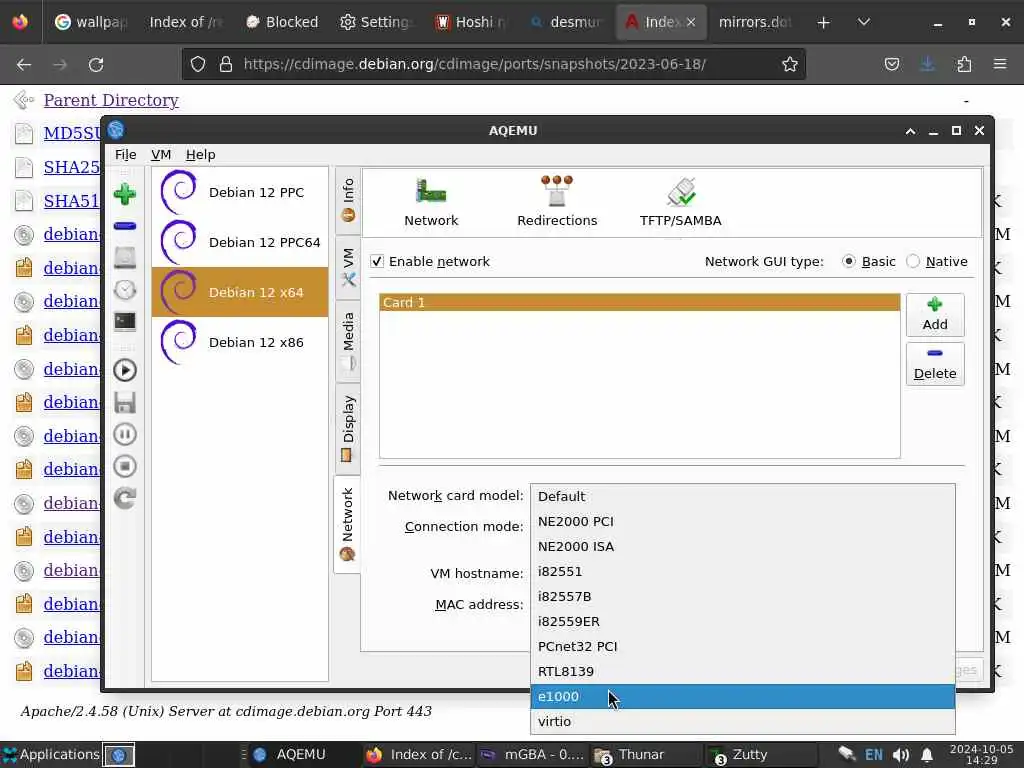Switch to the Blocked browser tab
Screen dimensions: 1024x768
click(x=282, y=22)
